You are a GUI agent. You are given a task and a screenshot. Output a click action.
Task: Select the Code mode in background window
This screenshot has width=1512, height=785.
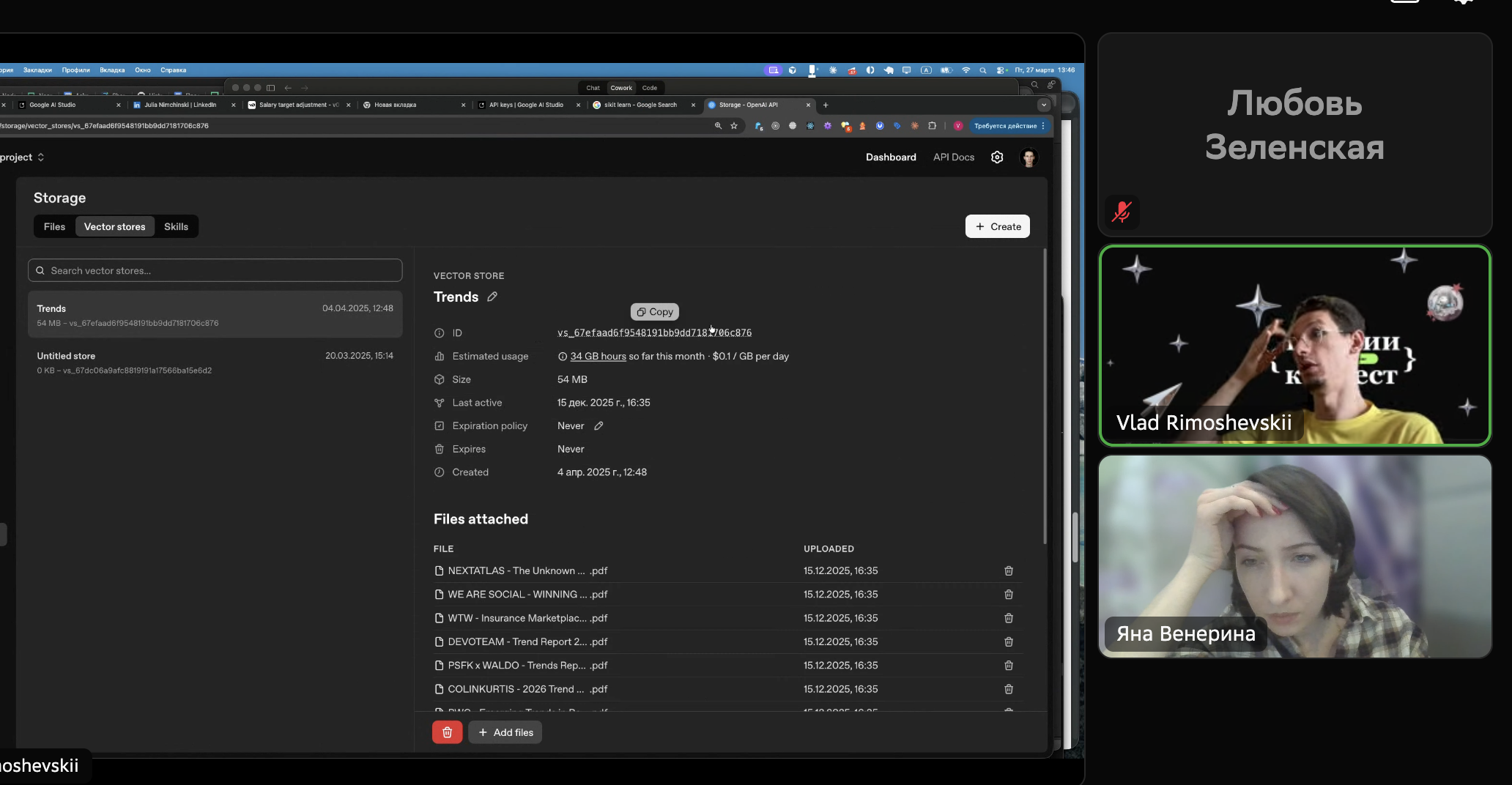click(650, 88)
